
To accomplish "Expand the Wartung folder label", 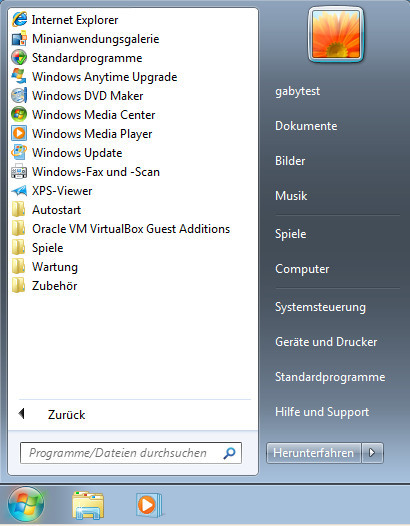I will pyautogui.click(x=55, y=267).
